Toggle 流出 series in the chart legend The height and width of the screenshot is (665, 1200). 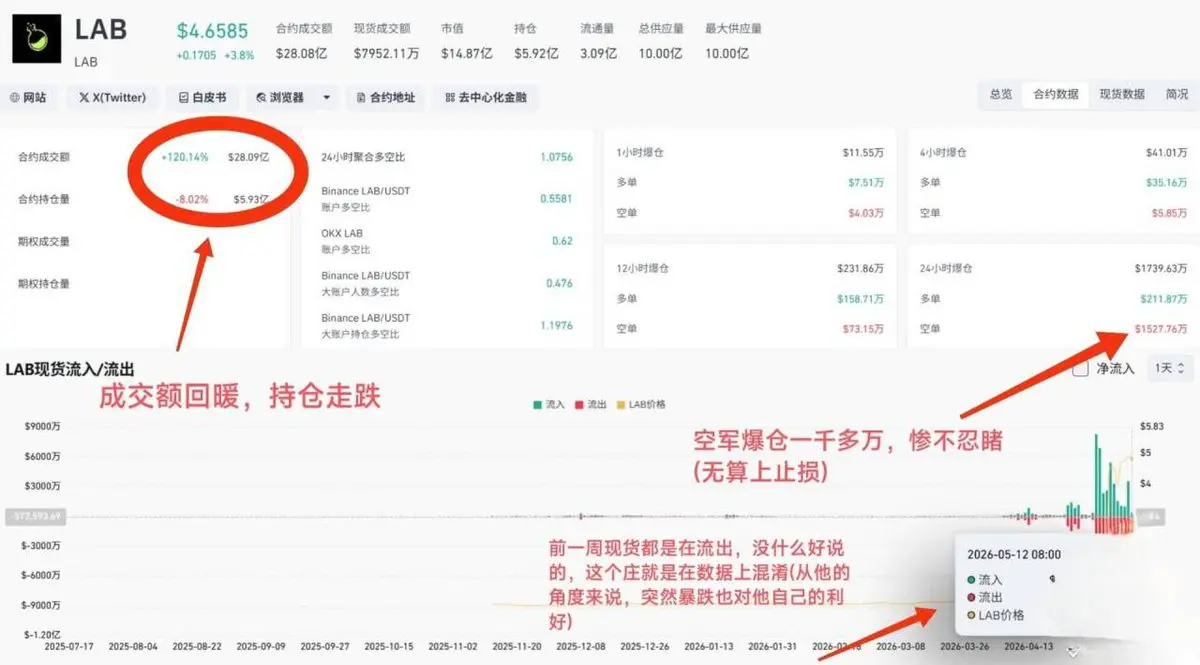click(x=593, y=404)
